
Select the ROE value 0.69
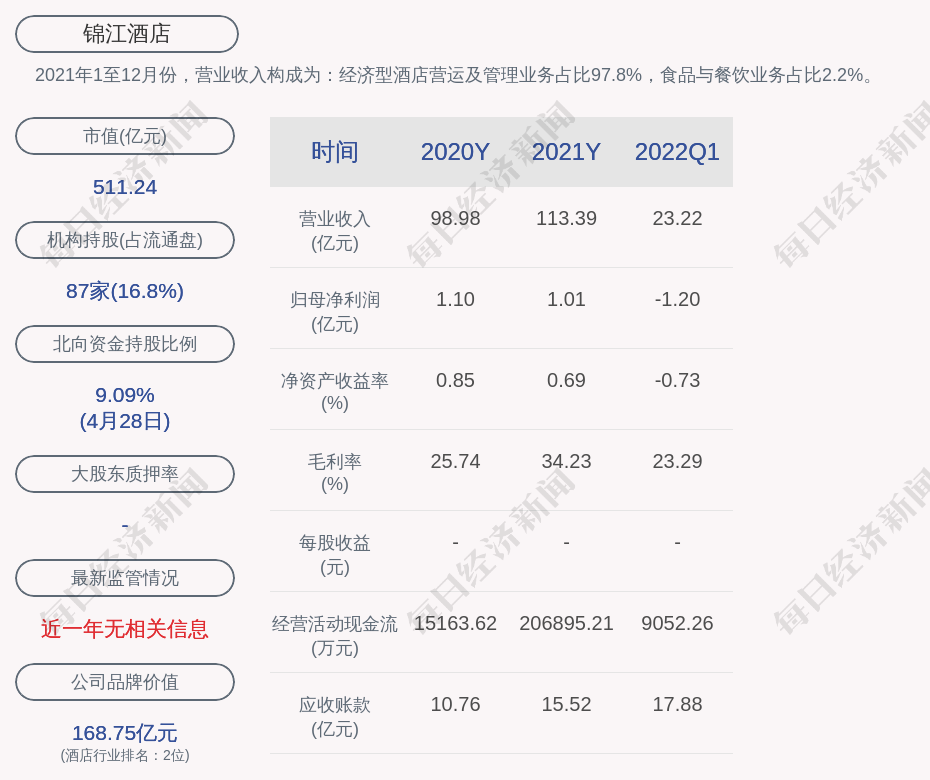[x=566, y=380]
